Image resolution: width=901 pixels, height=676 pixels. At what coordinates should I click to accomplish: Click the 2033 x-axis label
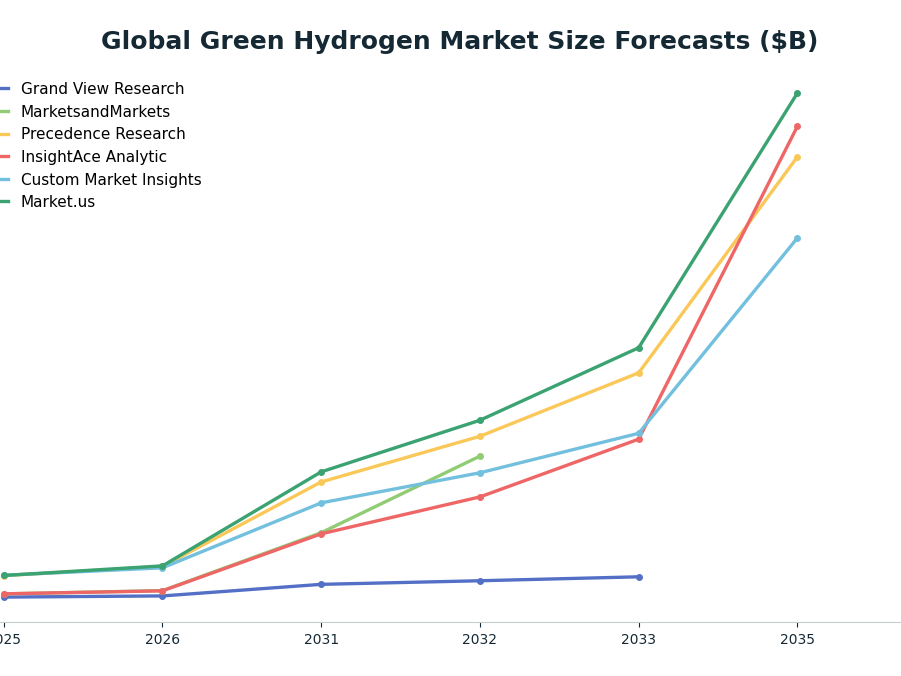click(638, 639)
